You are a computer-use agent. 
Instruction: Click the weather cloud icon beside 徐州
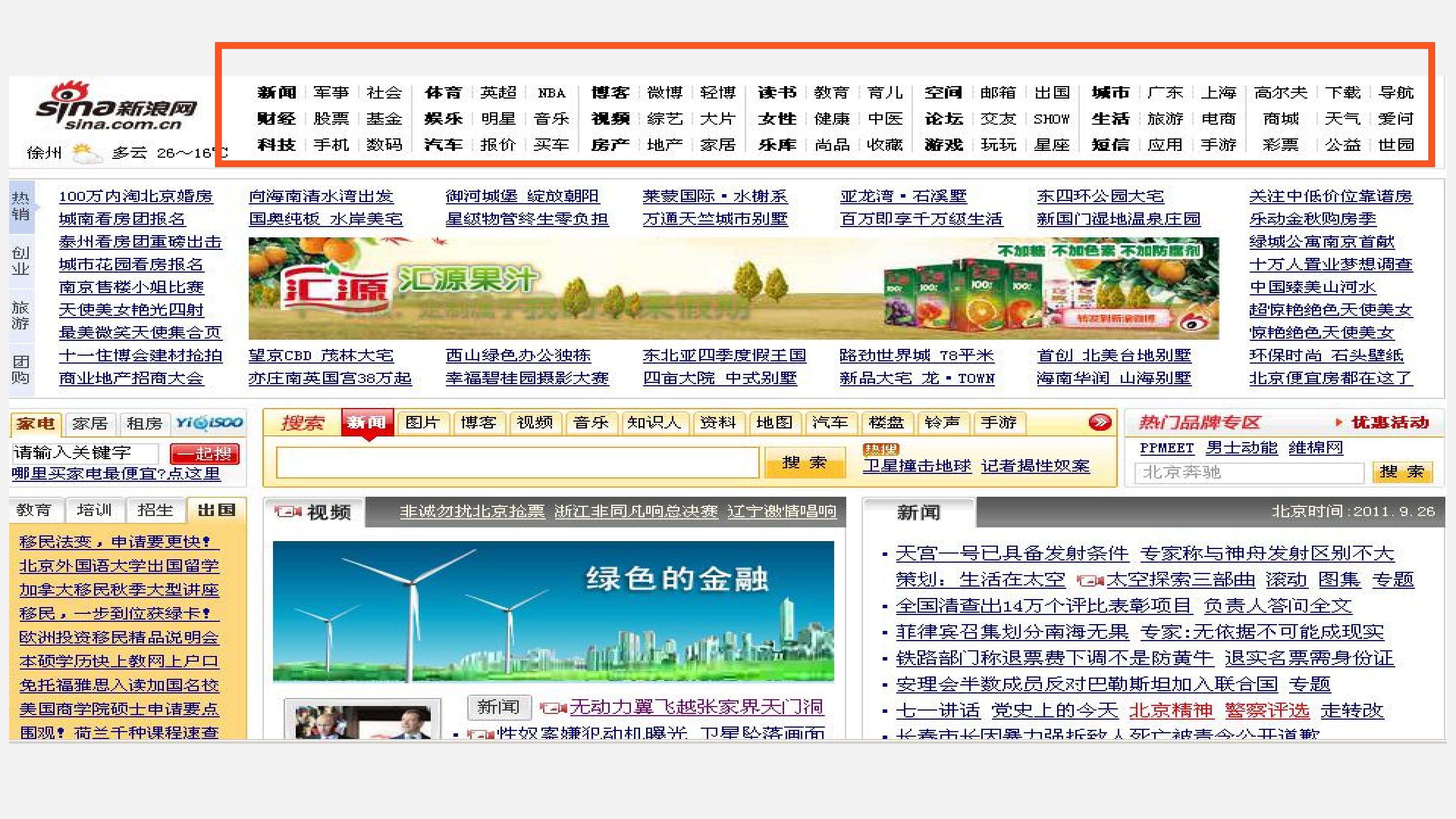86,153
